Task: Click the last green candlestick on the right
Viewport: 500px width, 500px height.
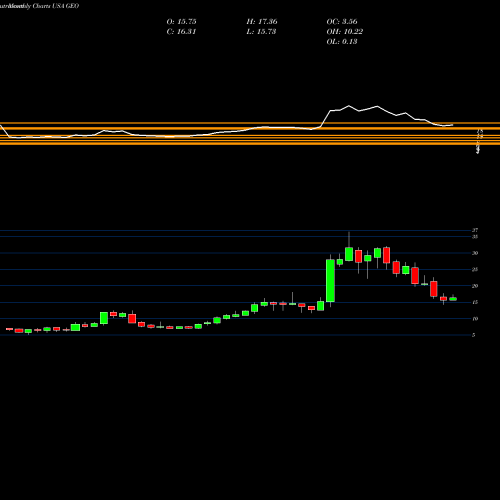Action: pyautogui.click(x=453, y=299)
